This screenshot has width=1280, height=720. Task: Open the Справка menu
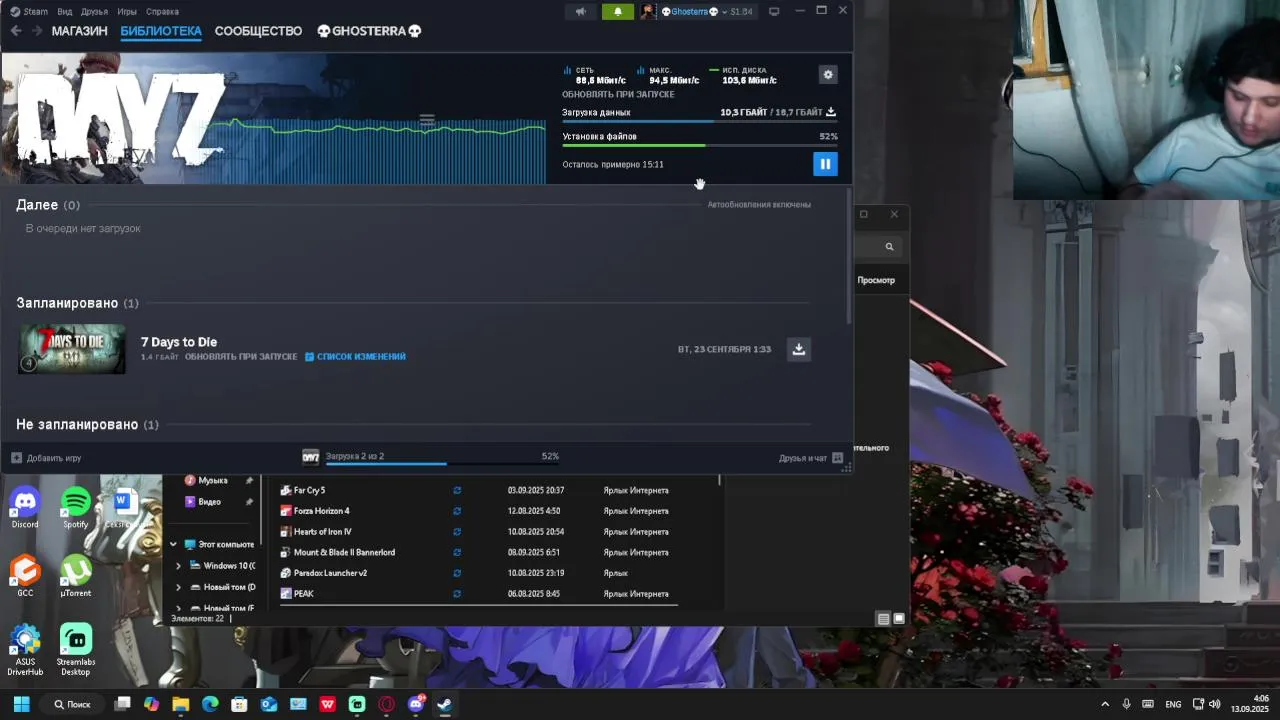point(162,12)
